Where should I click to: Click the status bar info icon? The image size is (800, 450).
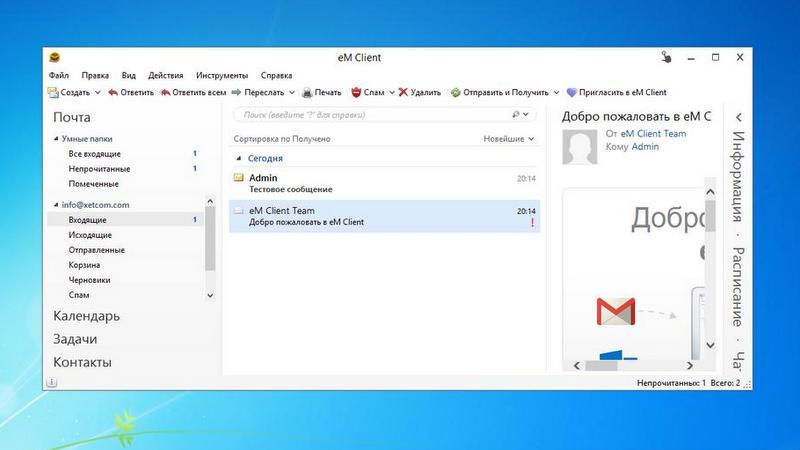coord(52,382)
